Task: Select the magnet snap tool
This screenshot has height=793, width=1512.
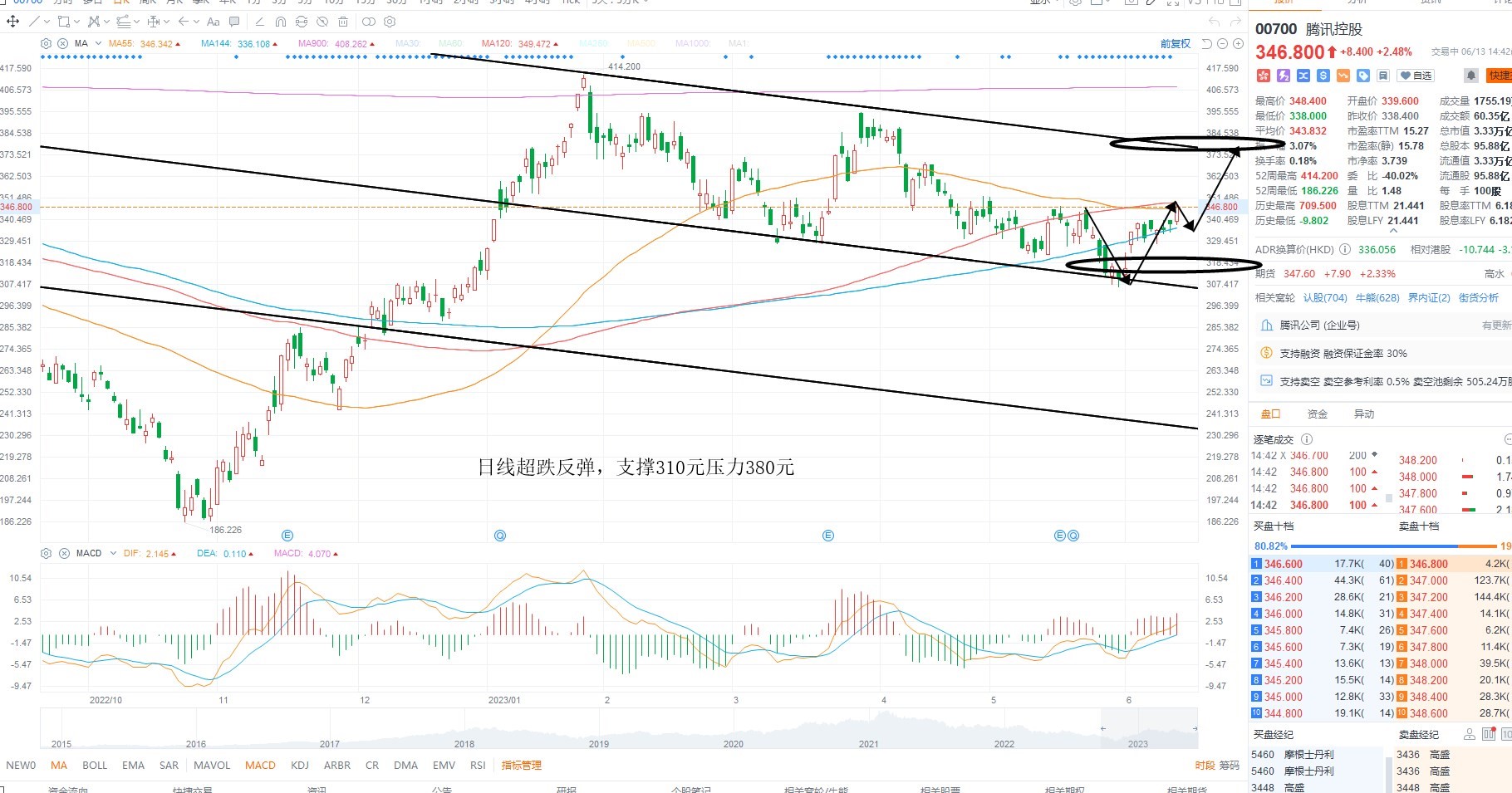Action: click(x=281, y=22)
